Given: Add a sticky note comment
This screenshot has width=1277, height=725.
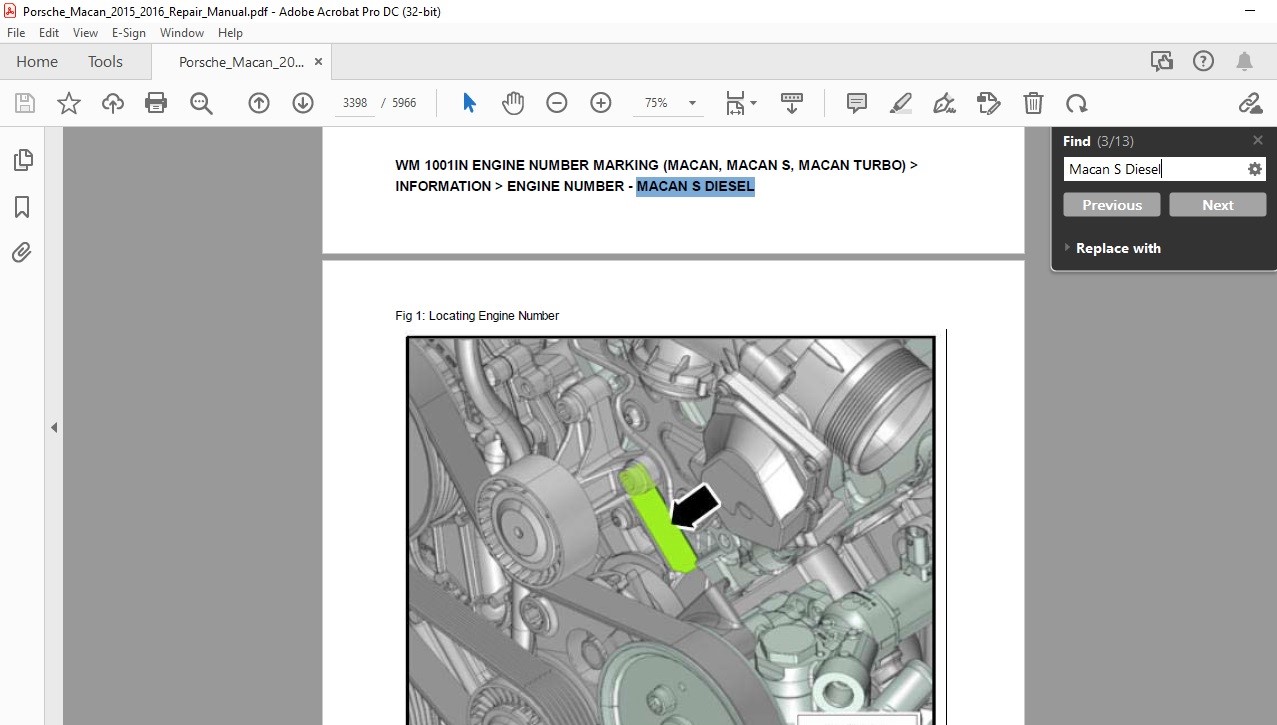Looking at the screenshot, I should pyautogui.click(x=856, y=103).
